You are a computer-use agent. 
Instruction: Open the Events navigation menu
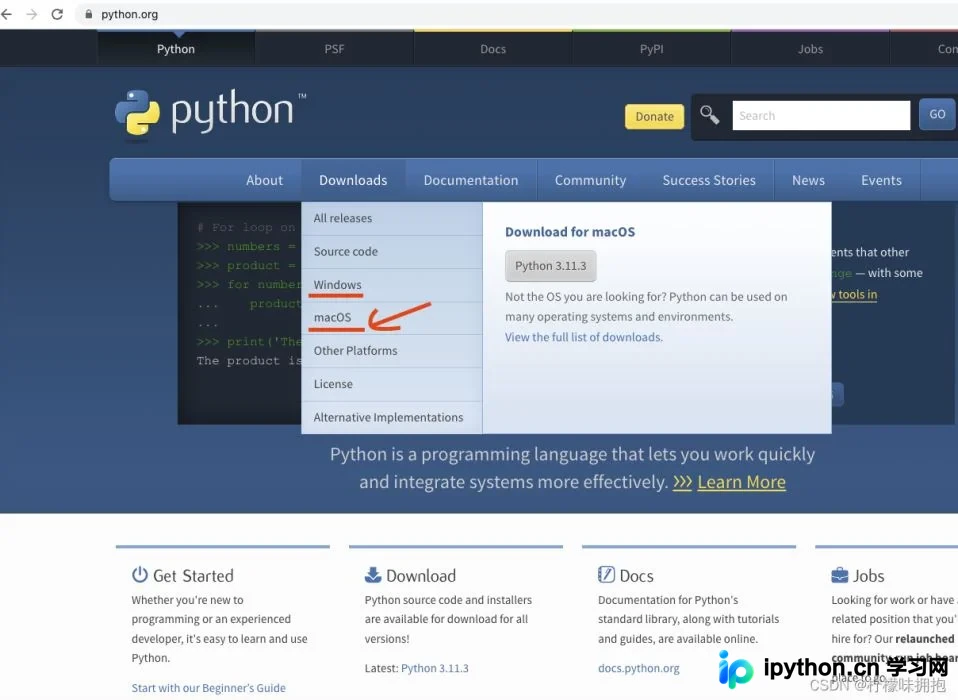point(882,180)
